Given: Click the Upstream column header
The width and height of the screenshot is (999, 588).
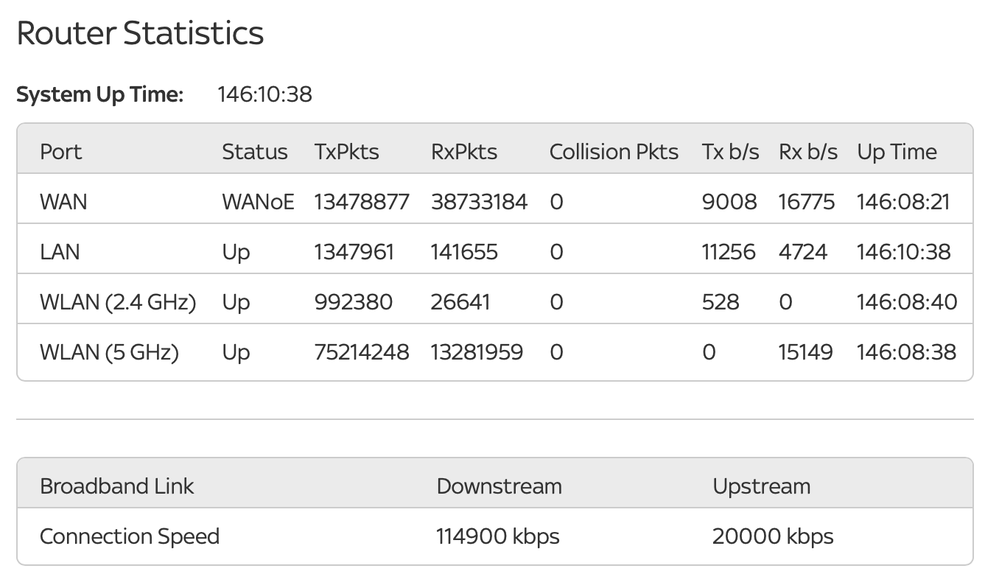Looking at the screenshot, I should coord(761,487).
